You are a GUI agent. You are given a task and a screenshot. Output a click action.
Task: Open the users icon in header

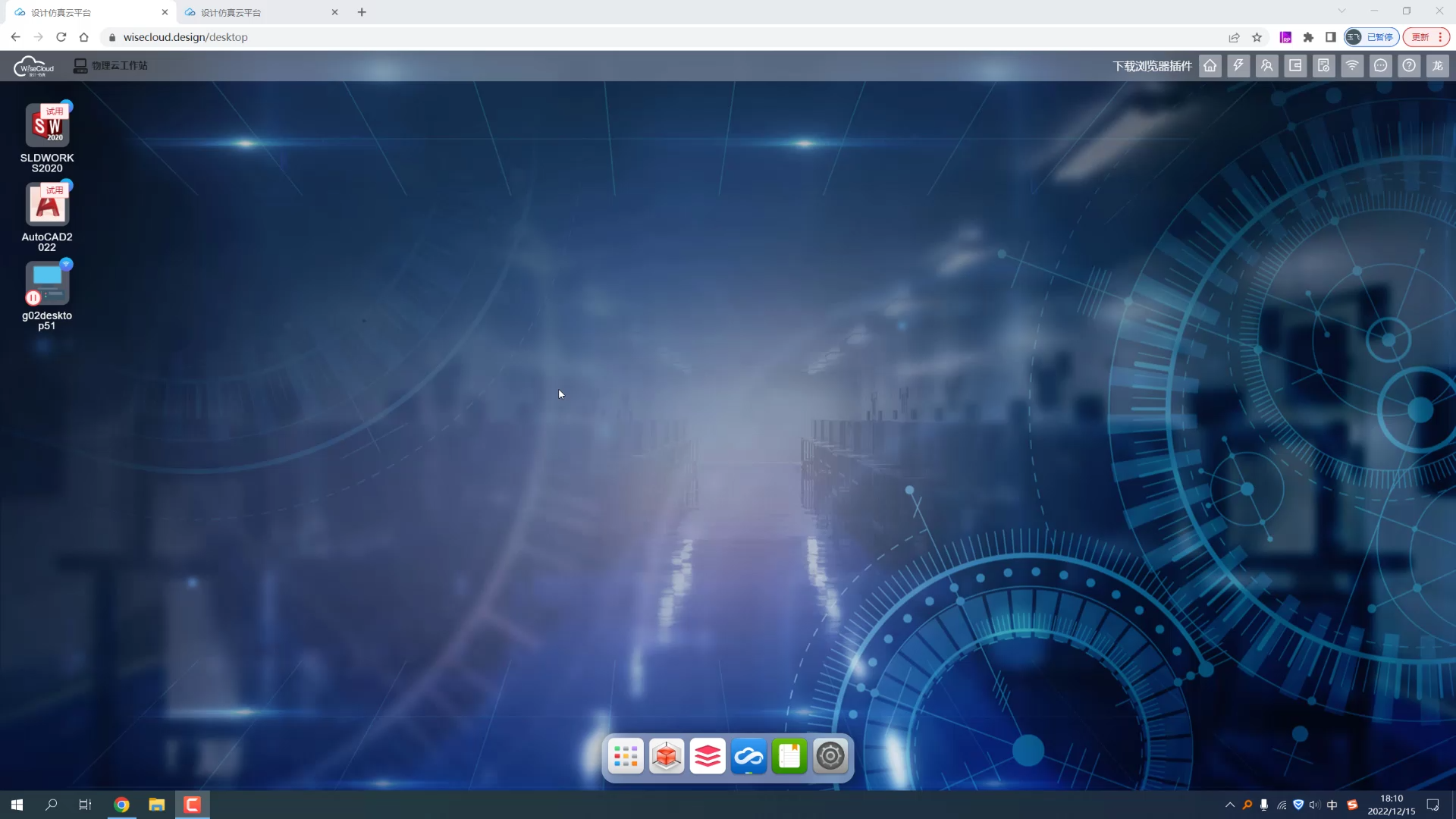click(1267, 66)
